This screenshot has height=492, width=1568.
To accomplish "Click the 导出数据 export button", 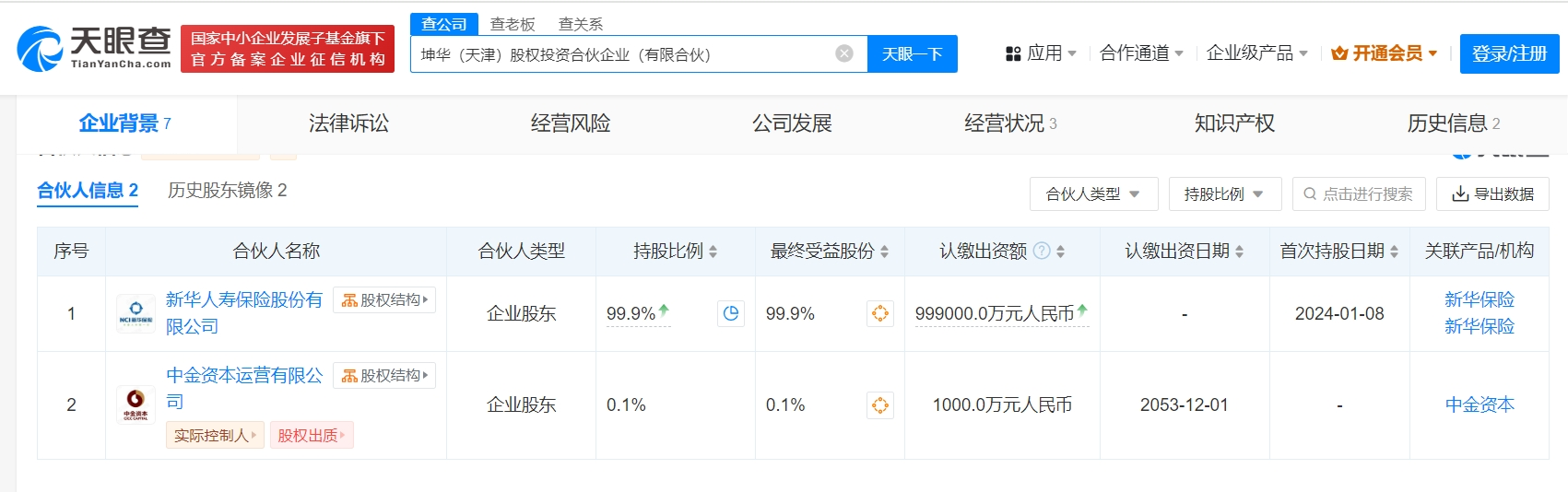I will click(x=1493, y=193).
